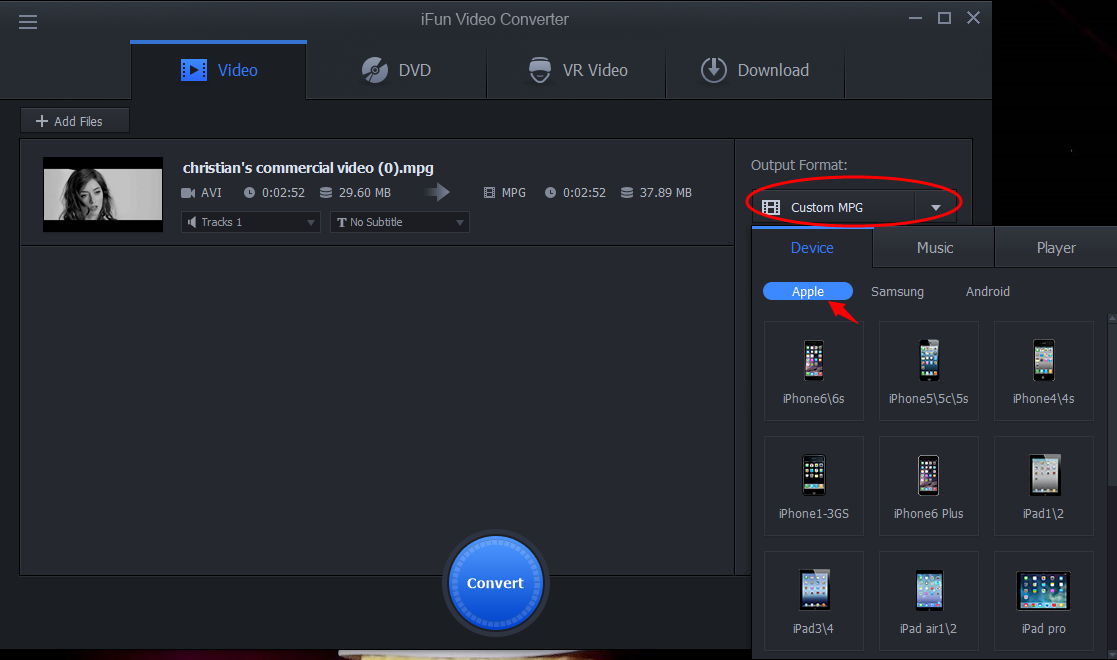
Task: Open the hamburger menu icon
Action: (x=28, y=22)
